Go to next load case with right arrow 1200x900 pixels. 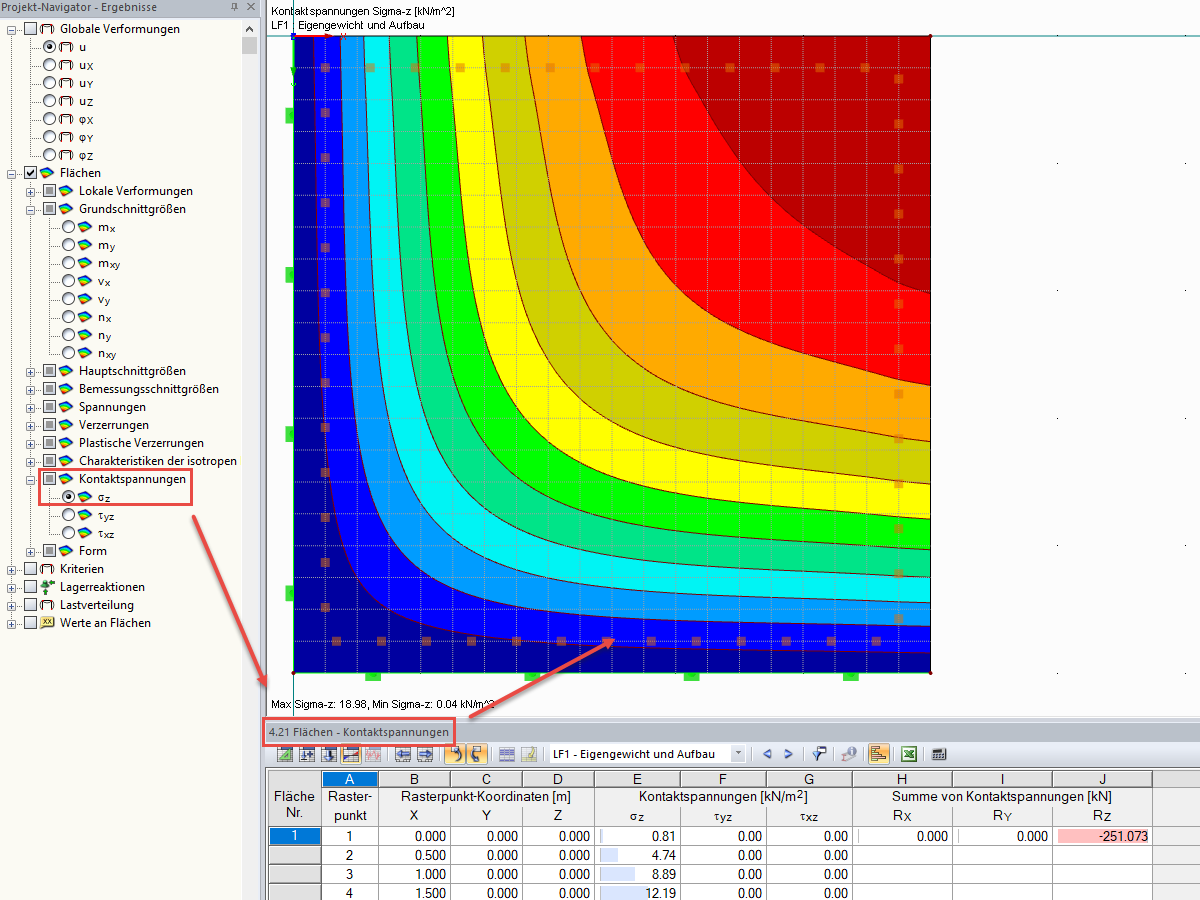click(x=788, y=754)
